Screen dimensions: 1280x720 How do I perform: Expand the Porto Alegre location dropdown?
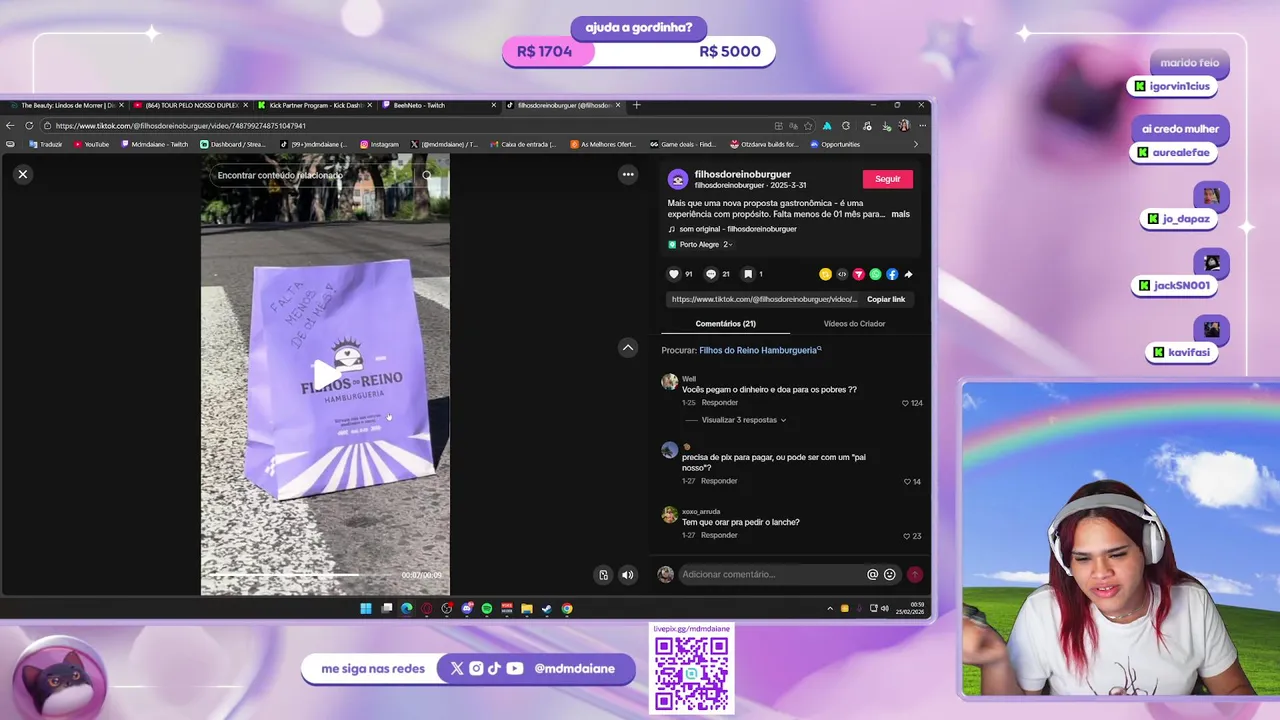tap(700, 244)
